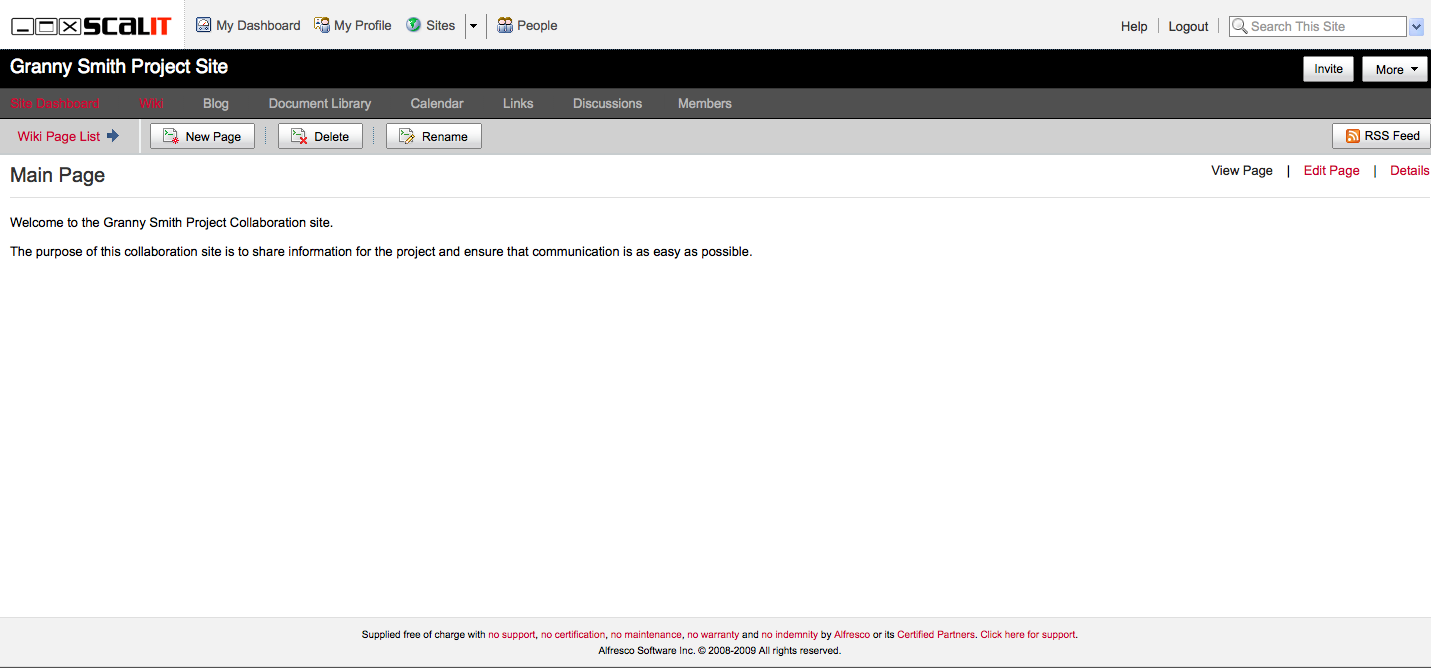Click the My Dashboard icon

pyautogui.click(x=203, y=25)
